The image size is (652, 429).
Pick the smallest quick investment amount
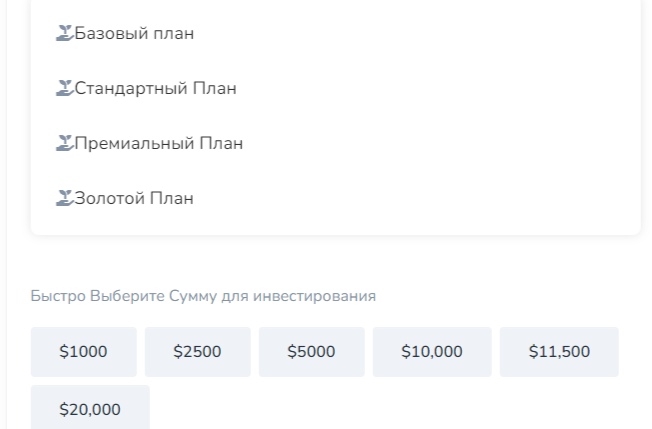[x=83, y=352]
